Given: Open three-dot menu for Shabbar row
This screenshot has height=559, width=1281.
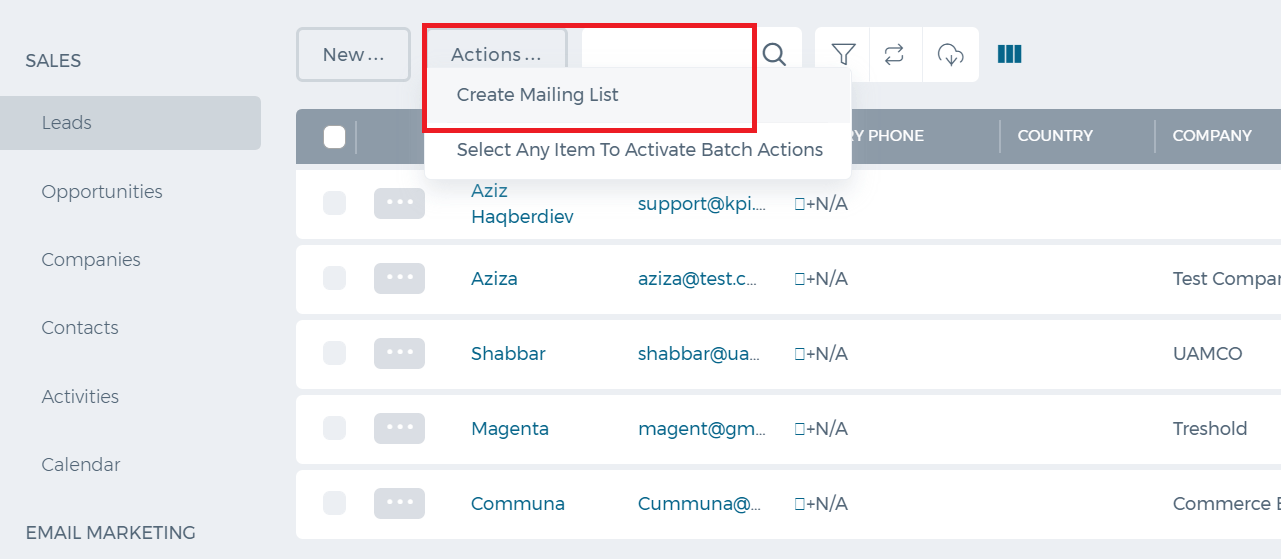Looking at the screenshot, I should pos(399,354).
